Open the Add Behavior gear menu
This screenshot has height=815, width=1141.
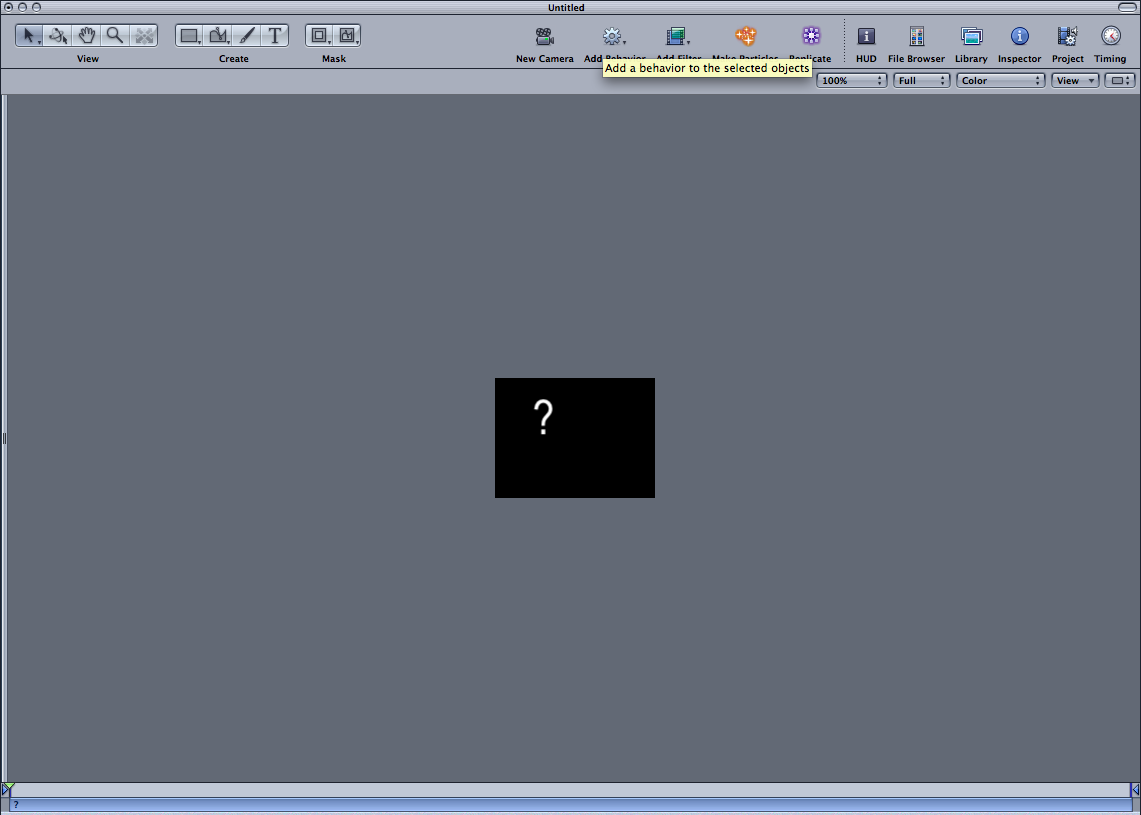(x=612, y=37)
